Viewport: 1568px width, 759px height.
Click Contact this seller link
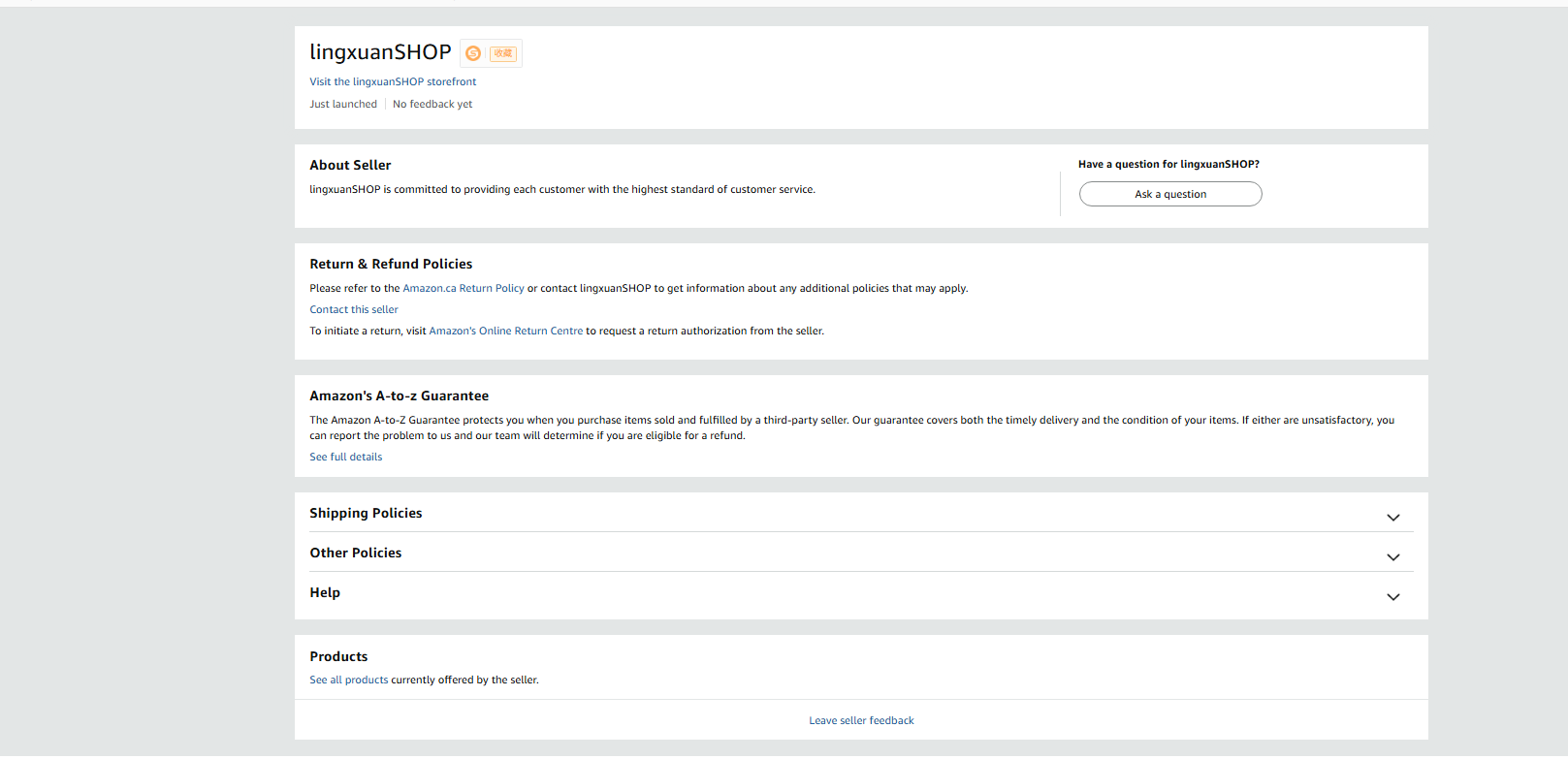pos(354,310)
